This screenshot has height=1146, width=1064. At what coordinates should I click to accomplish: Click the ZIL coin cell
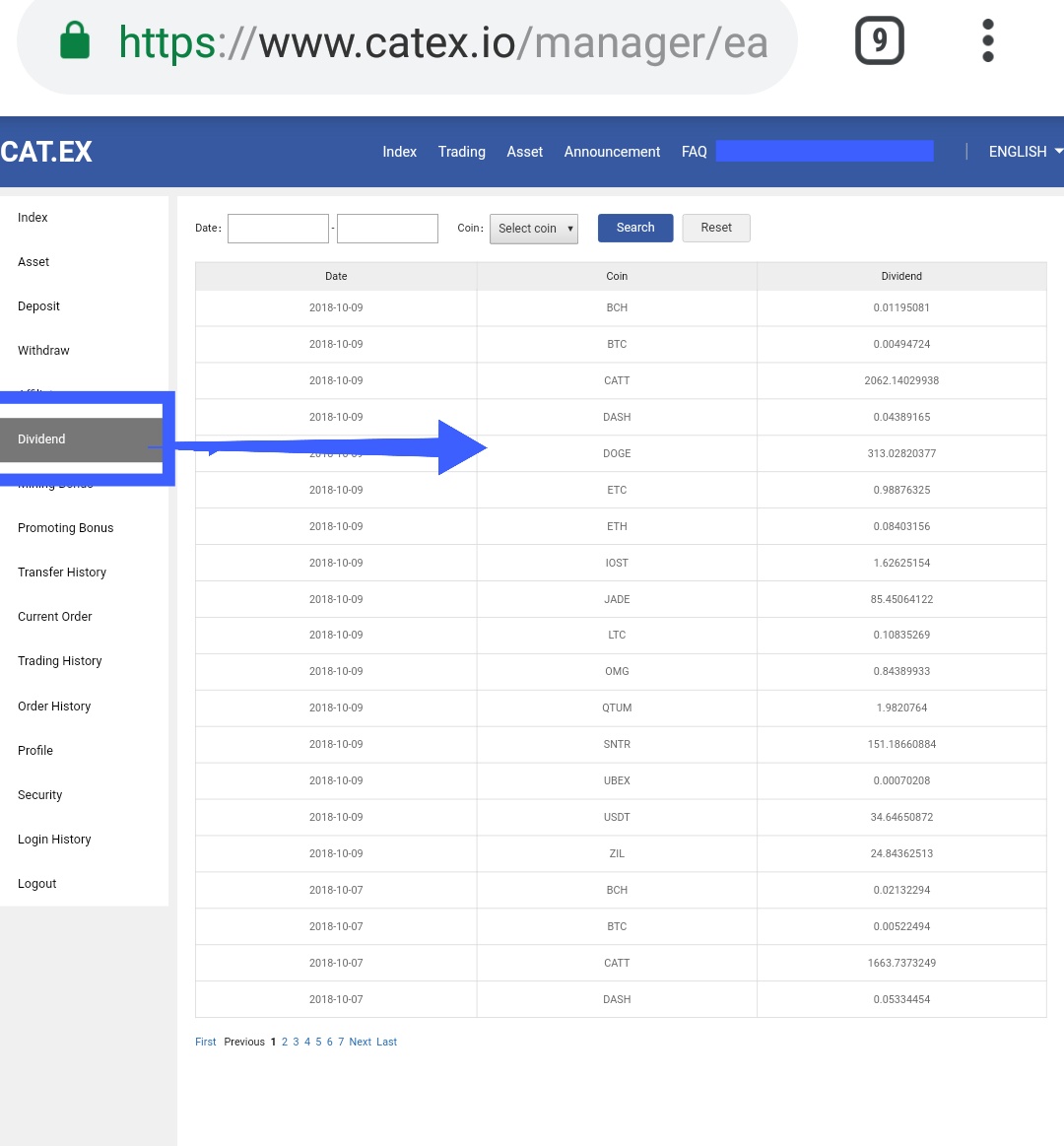(617, 854)
